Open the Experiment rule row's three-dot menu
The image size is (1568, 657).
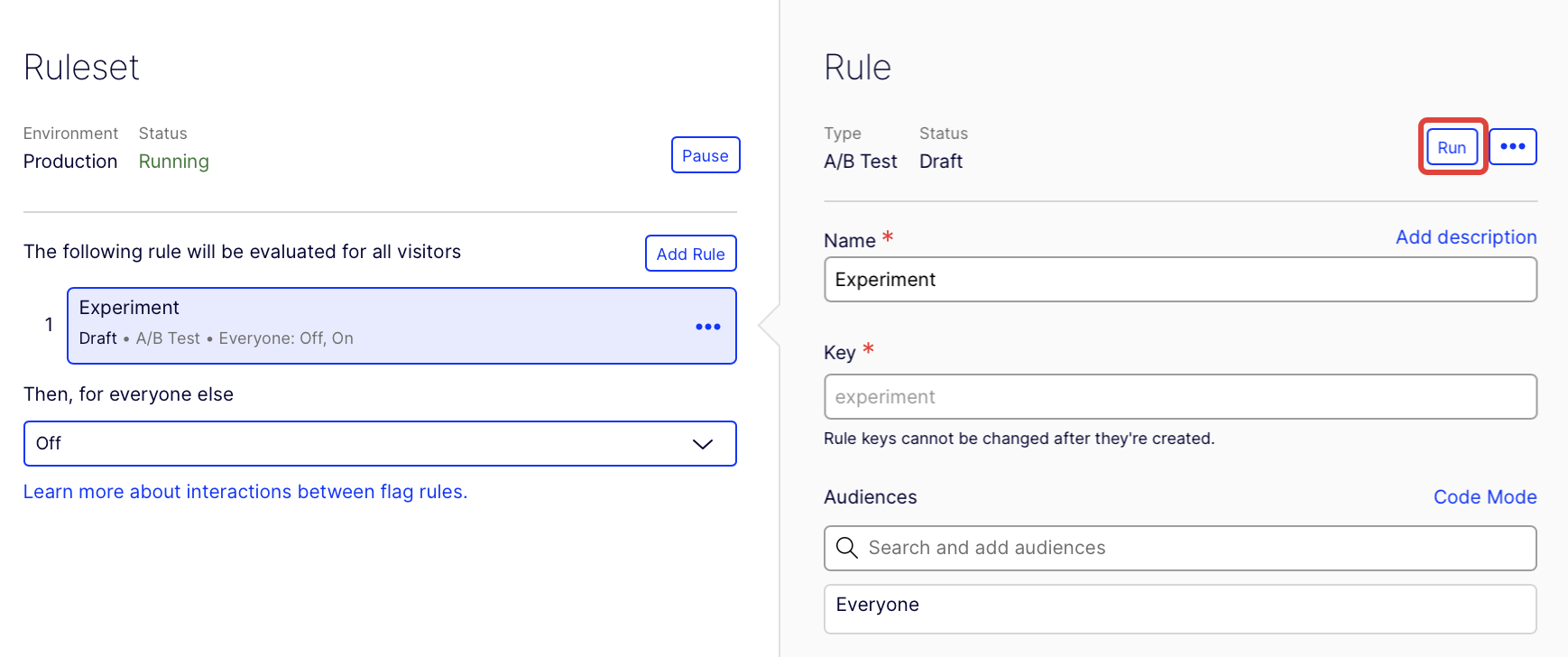point(708,327)
